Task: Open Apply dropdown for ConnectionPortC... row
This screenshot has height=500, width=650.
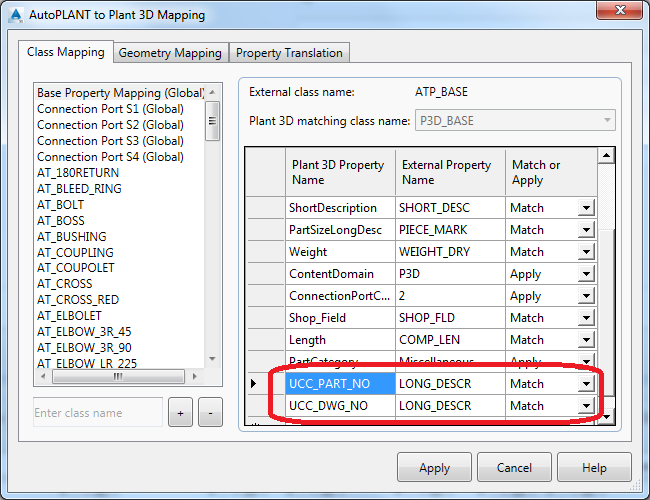Action: pos(586,296)
